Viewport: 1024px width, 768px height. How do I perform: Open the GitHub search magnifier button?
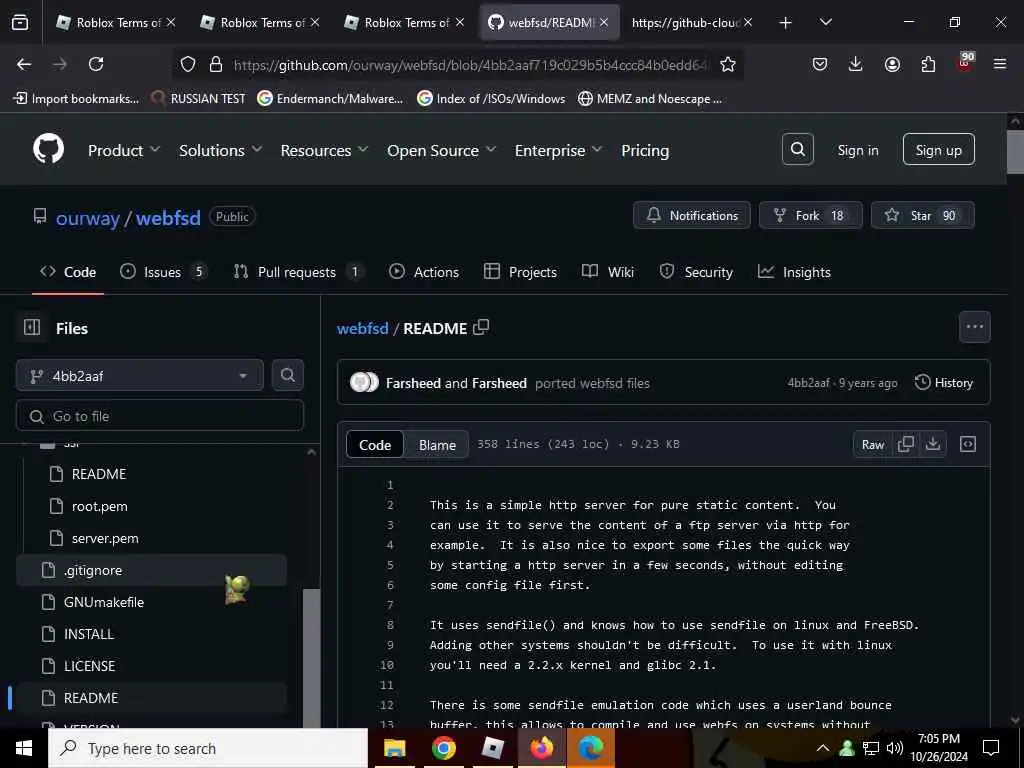(797, 150)
